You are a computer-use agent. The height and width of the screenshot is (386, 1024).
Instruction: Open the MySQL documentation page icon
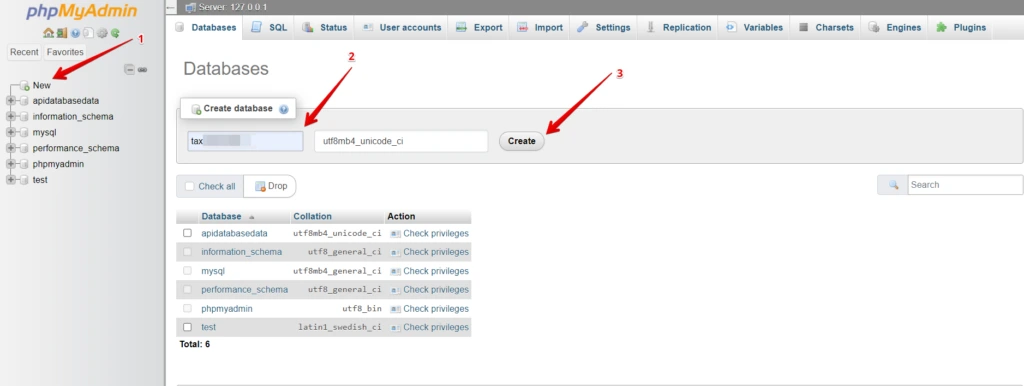[x=88, y=33]
